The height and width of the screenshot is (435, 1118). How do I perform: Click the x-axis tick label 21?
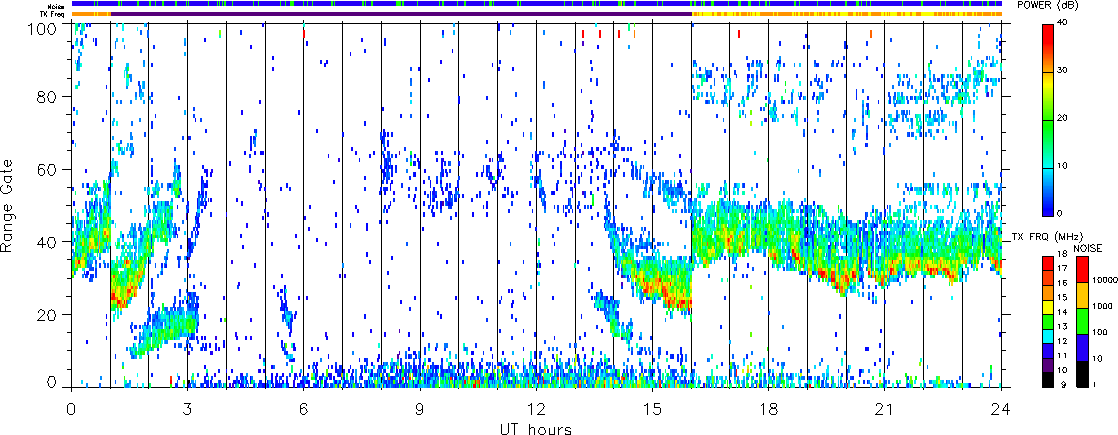pyautogui.click(x=885, y=409)
